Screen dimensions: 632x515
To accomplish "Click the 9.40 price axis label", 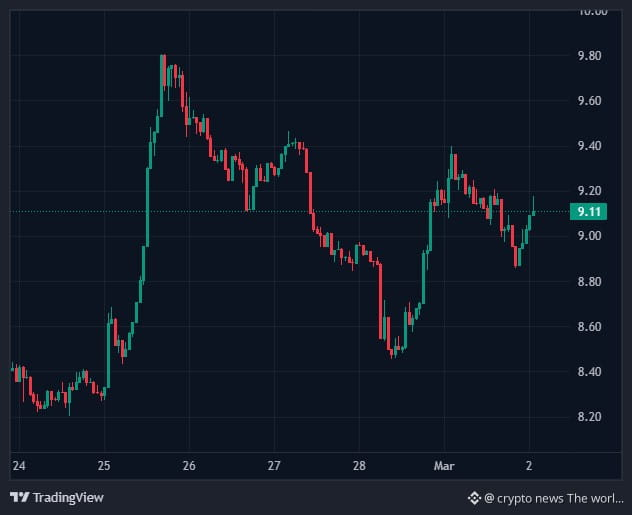I will coord(589,146).
